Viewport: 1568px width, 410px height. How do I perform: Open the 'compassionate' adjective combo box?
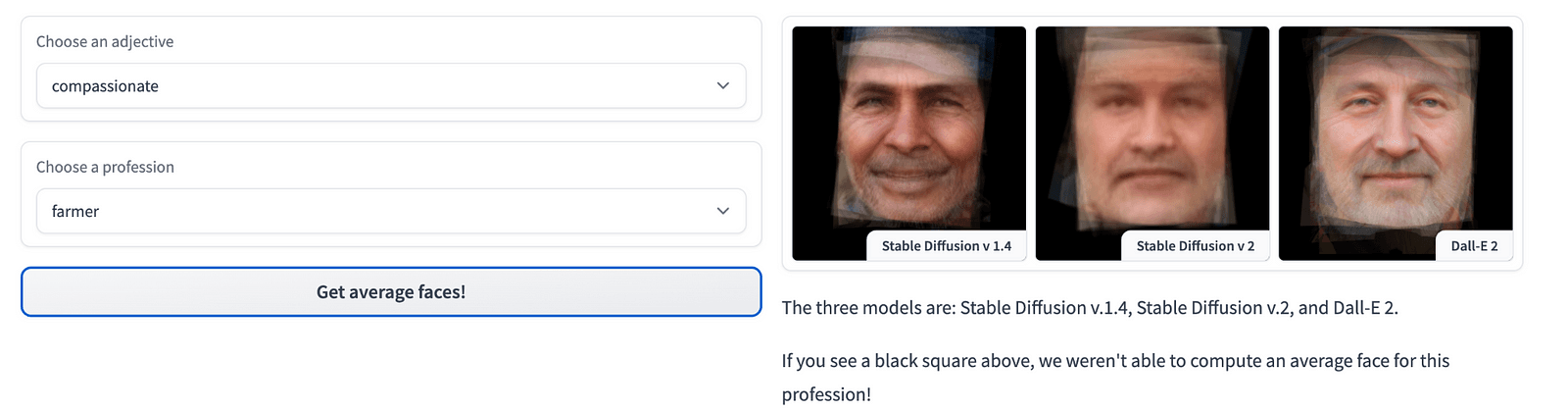click(390, 86)
